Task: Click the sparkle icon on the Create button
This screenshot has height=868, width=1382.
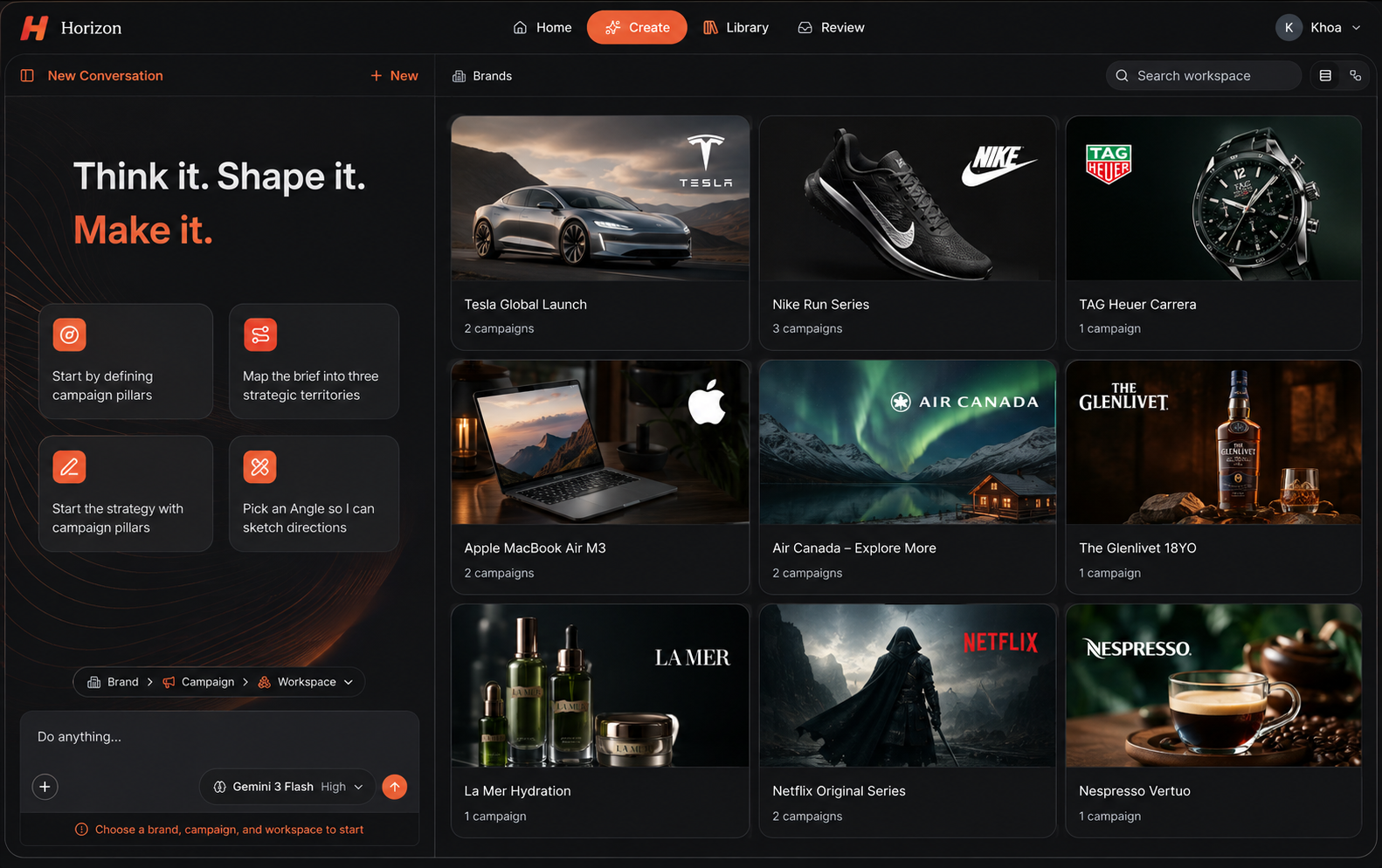Action: pyautogui.click(x=612, y=28)
